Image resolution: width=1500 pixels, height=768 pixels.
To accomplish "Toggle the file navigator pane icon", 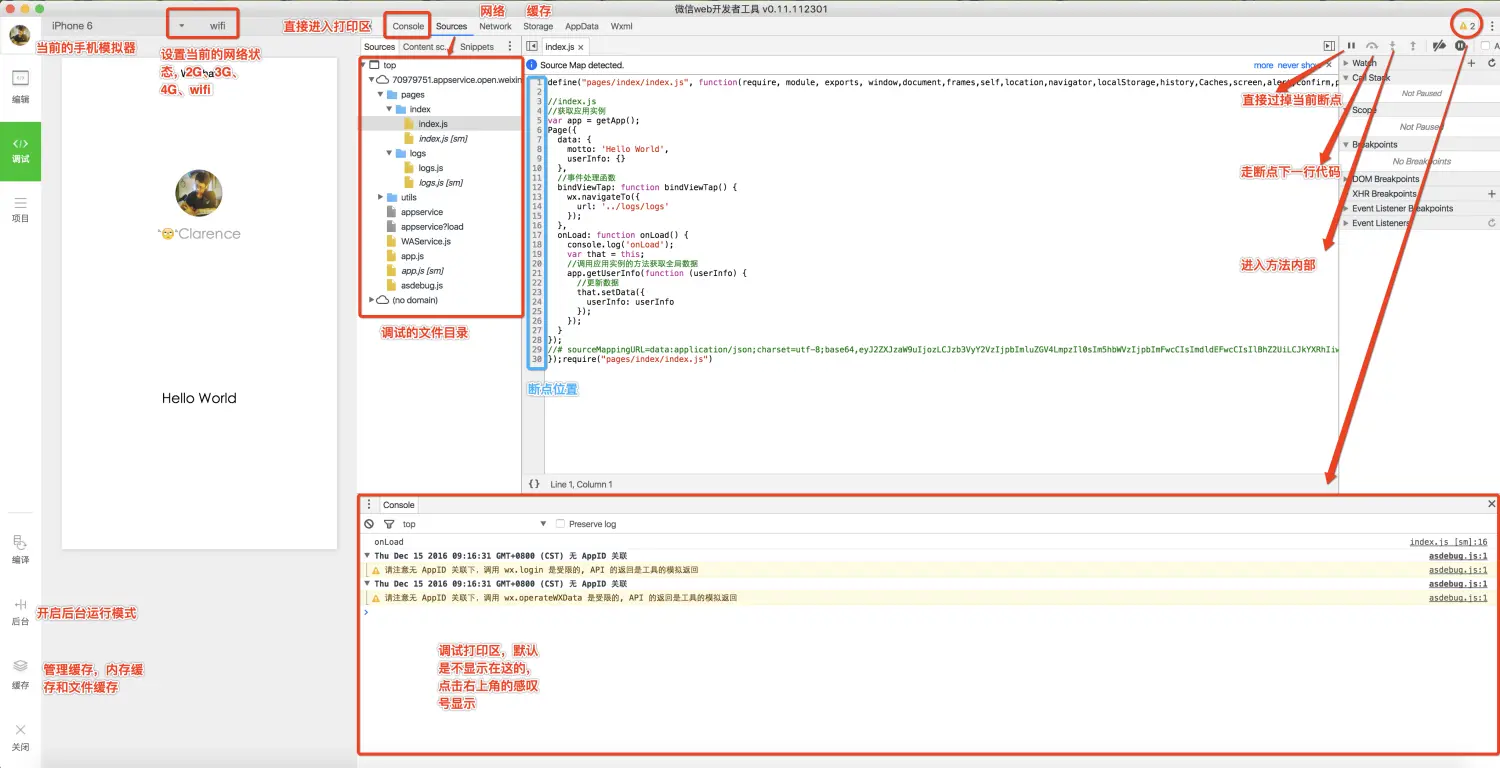I will tap(532, 47).
